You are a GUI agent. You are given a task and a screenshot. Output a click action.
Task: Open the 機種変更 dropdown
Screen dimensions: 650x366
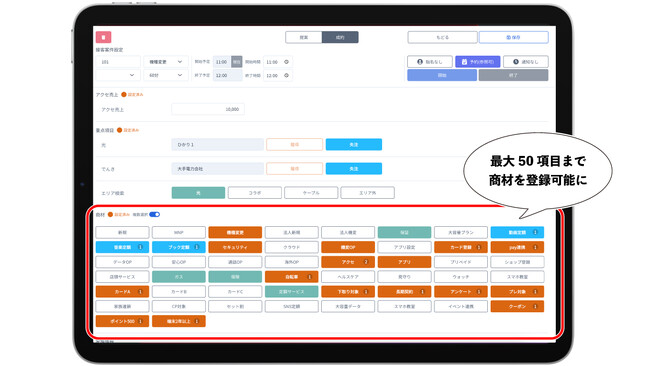[x=165, y=62]
